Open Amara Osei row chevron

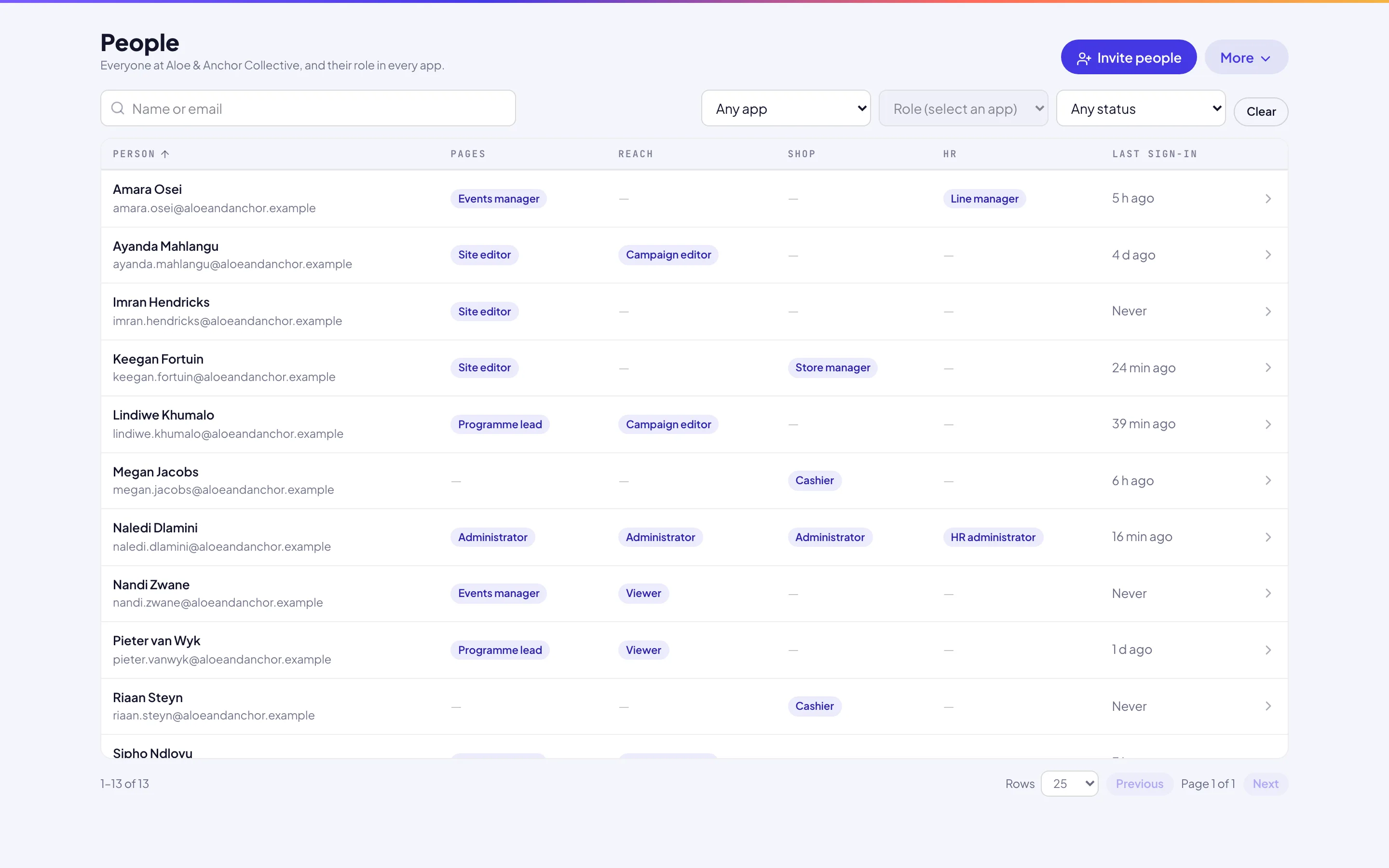point(1268,199)
